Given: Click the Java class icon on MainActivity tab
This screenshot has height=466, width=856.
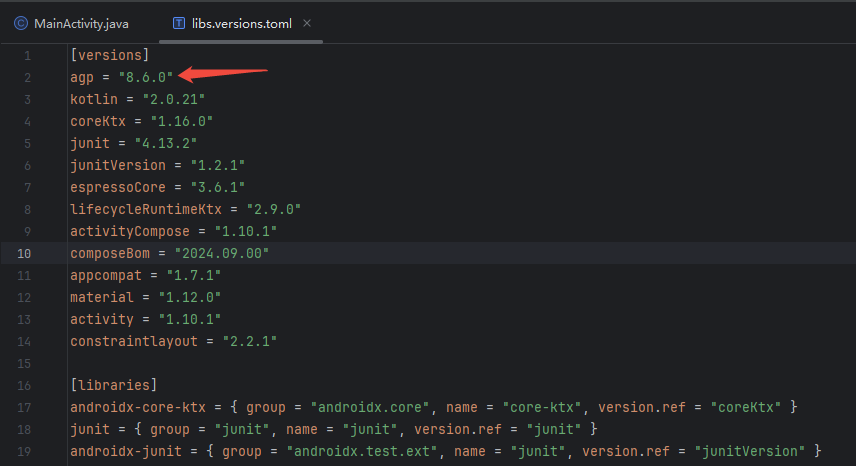Looking at the screenshot, I should 21,22.
